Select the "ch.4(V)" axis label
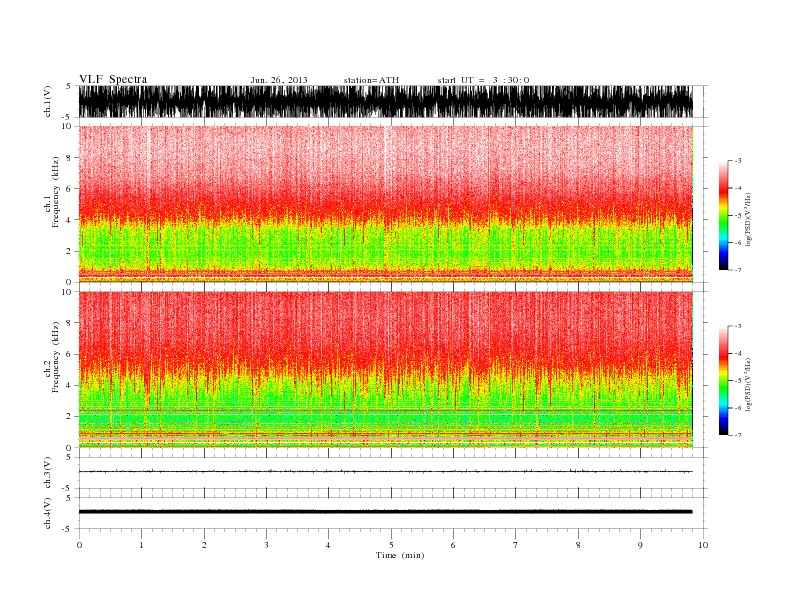The height and width of the screenshot is (612, 792). (x=48, y=513)
